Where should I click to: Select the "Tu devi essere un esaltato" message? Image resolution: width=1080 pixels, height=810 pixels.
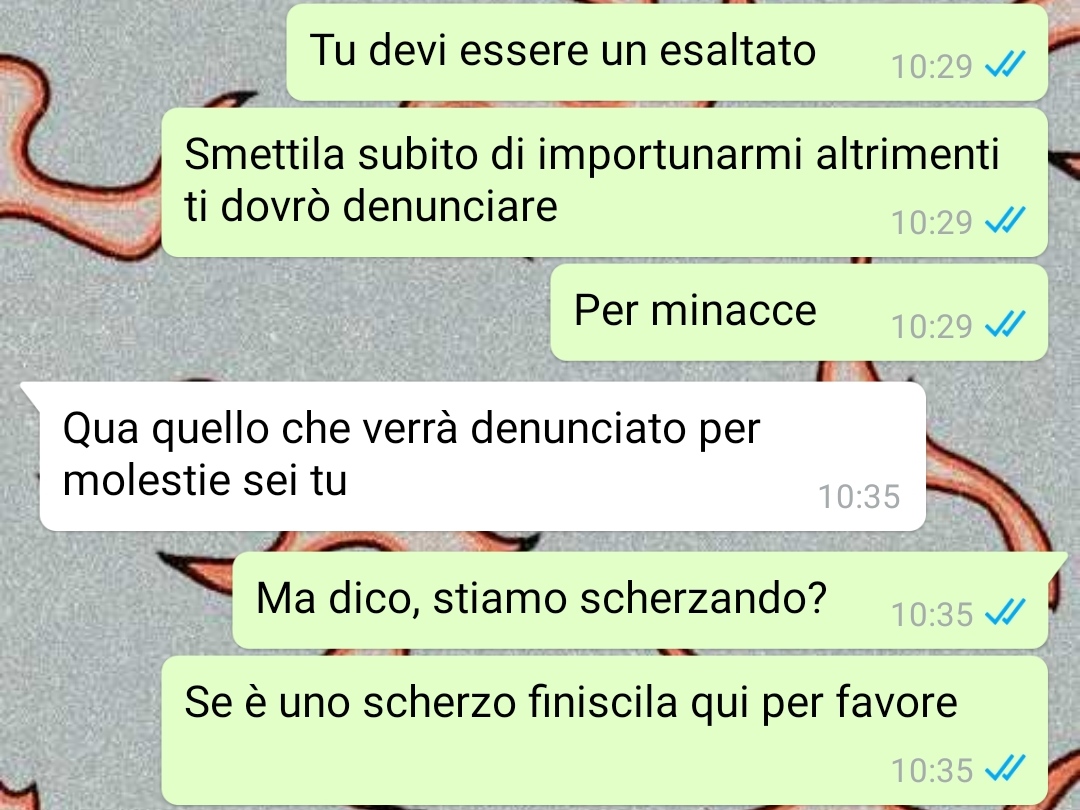(667, 52)
